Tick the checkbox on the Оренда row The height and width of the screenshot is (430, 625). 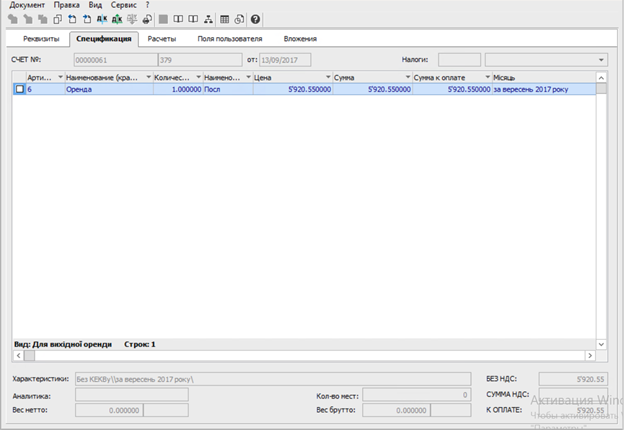pyautogui.click(x=19, y=89)
